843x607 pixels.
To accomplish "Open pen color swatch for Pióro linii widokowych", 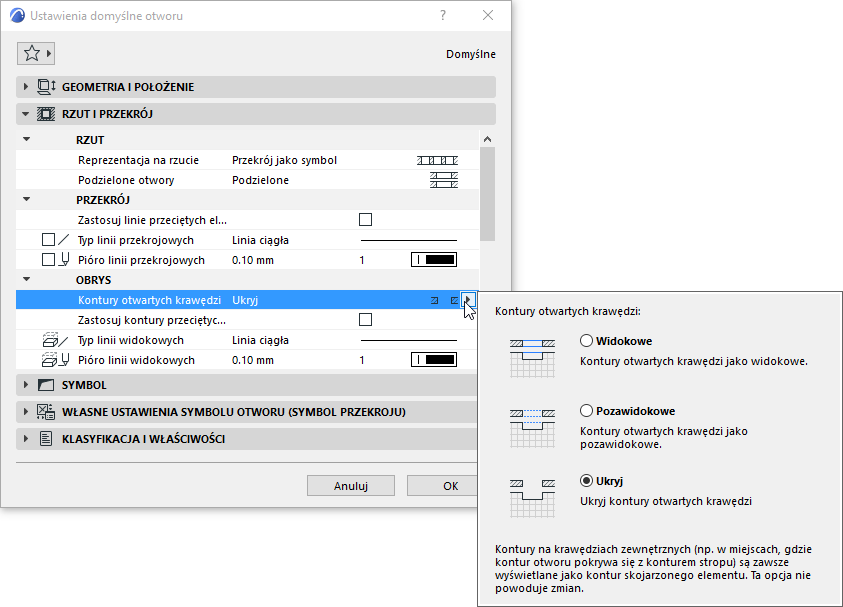I will [434, 360].
